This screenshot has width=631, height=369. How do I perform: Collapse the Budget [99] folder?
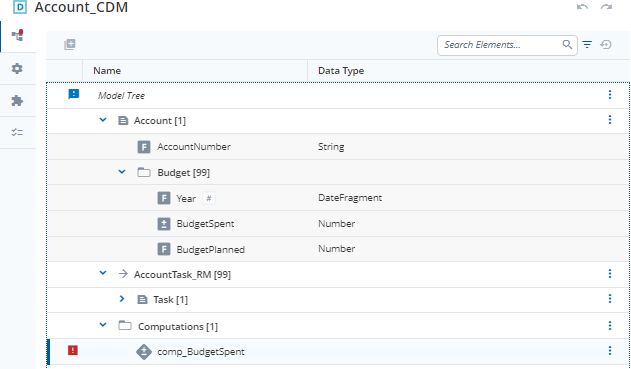(x=122, y=172)
